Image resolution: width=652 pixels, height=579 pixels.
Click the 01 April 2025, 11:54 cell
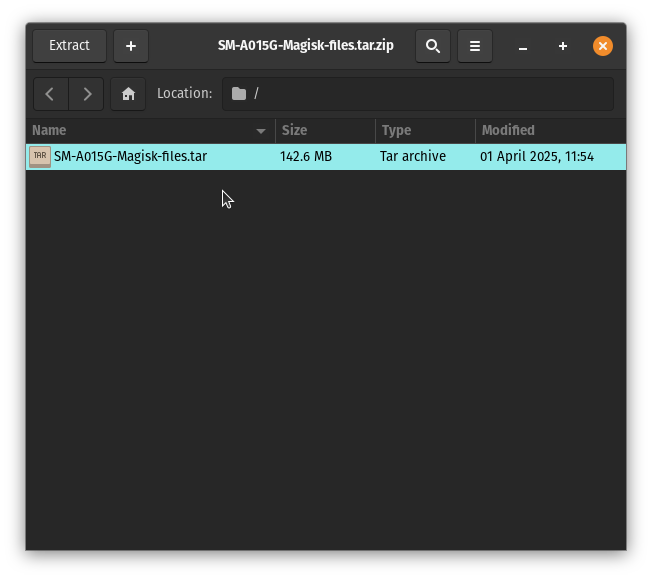[x=537, y=156]
